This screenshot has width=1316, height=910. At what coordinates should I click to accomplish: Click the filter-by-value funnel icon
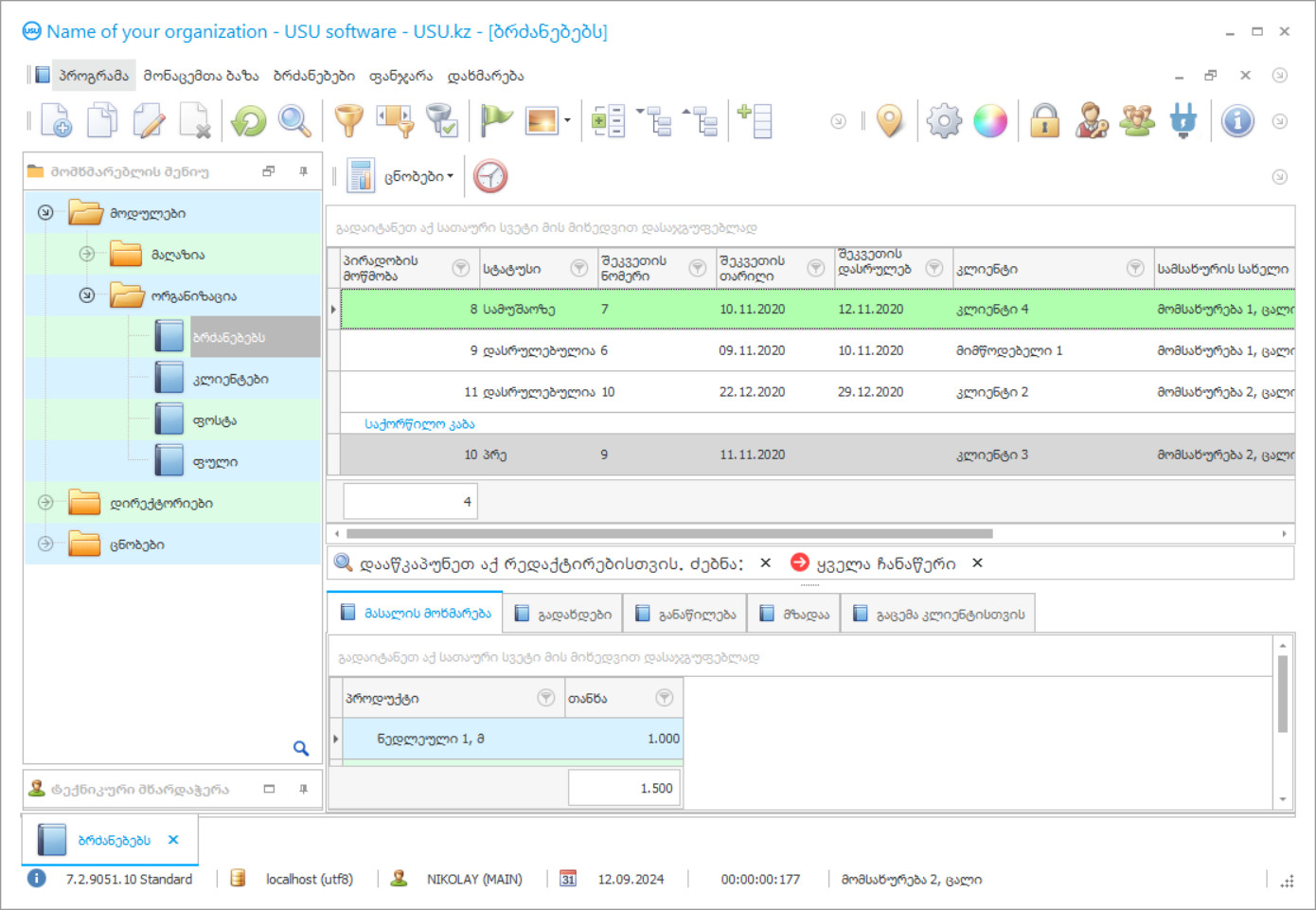pyautogui.click(x=395, y=121)
